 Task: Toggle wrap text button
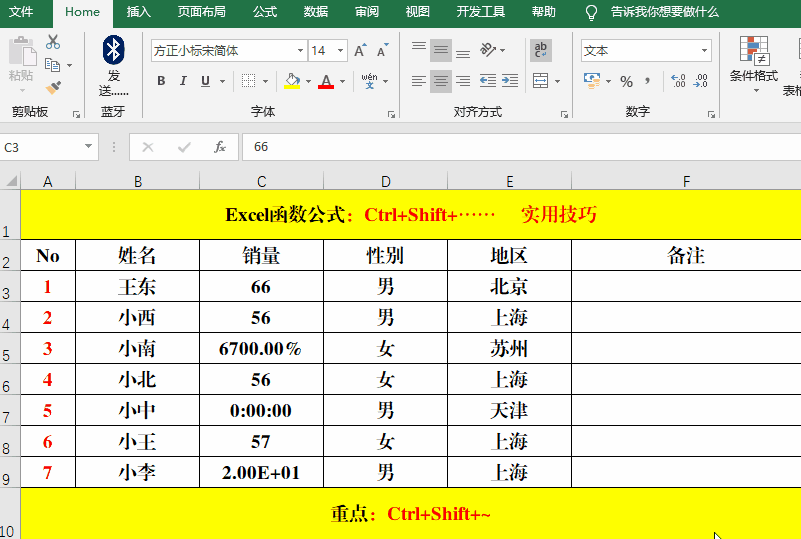point(541,50)
